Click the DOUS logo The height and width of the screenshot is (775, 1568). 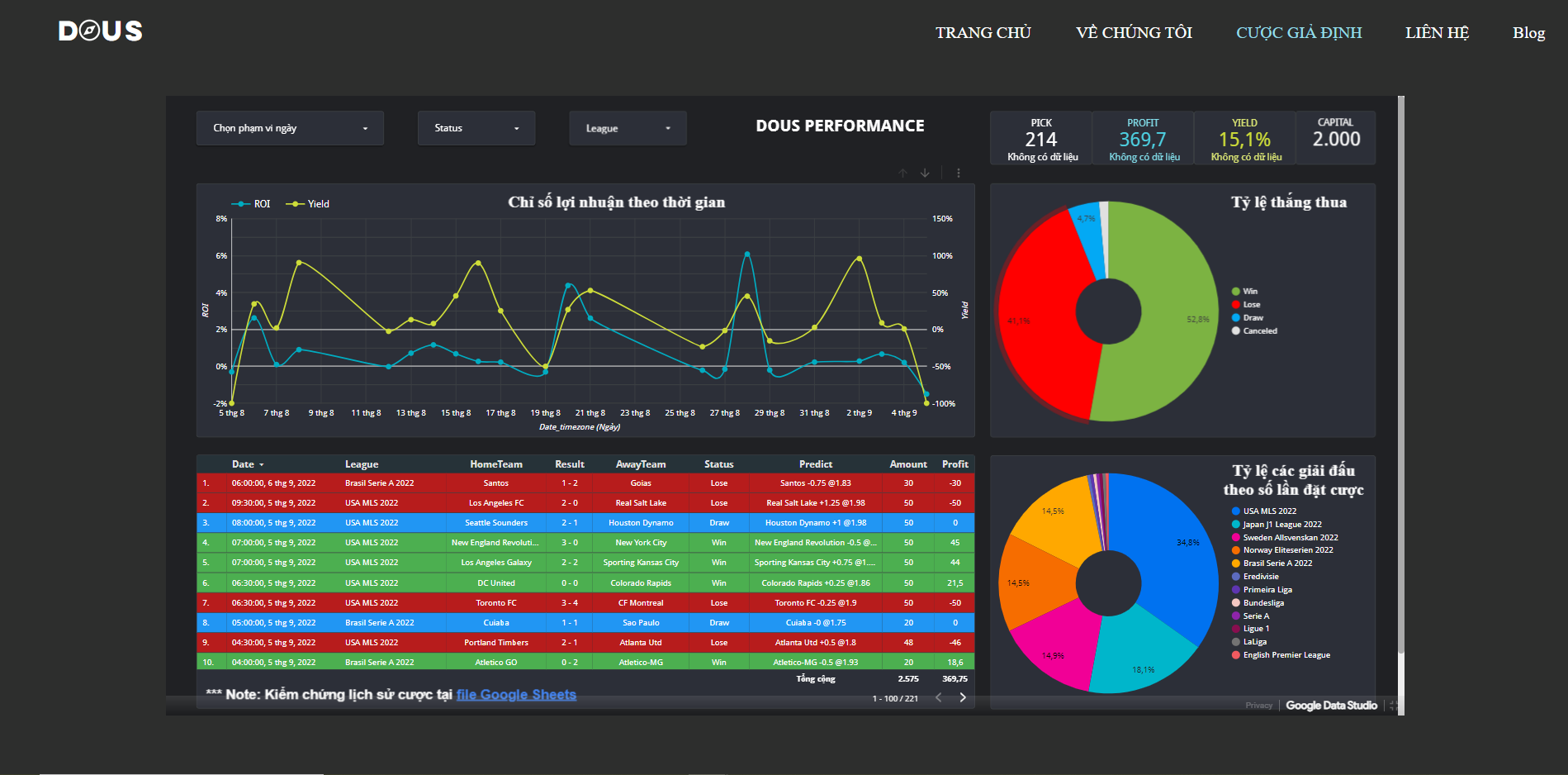(100, 31)
